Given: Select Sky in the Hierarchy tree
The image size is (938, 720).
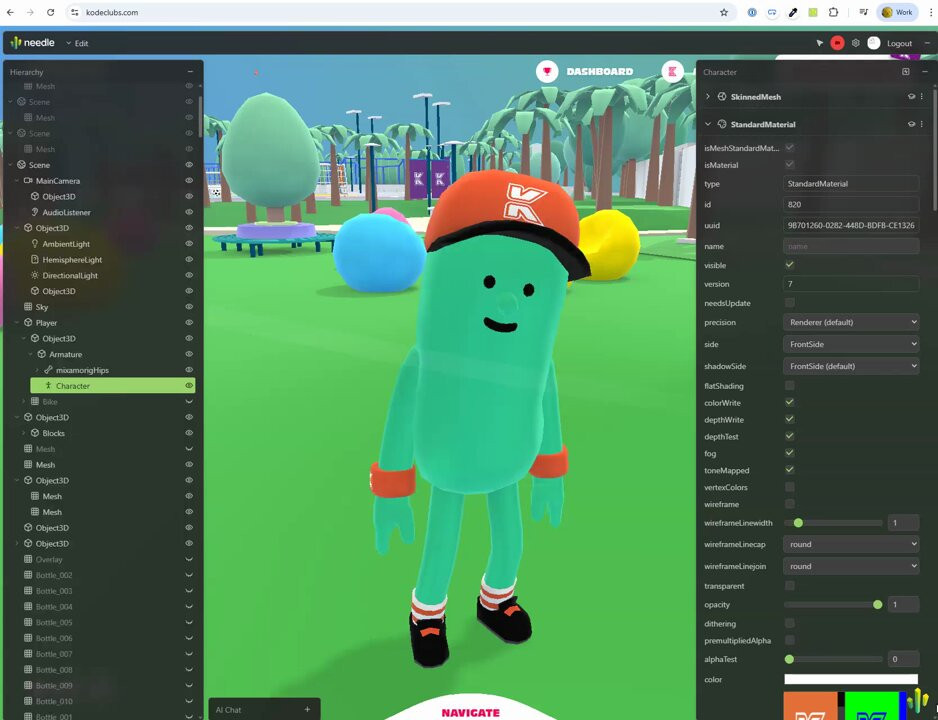Looking at the screenshot, I should click(42, 307).
